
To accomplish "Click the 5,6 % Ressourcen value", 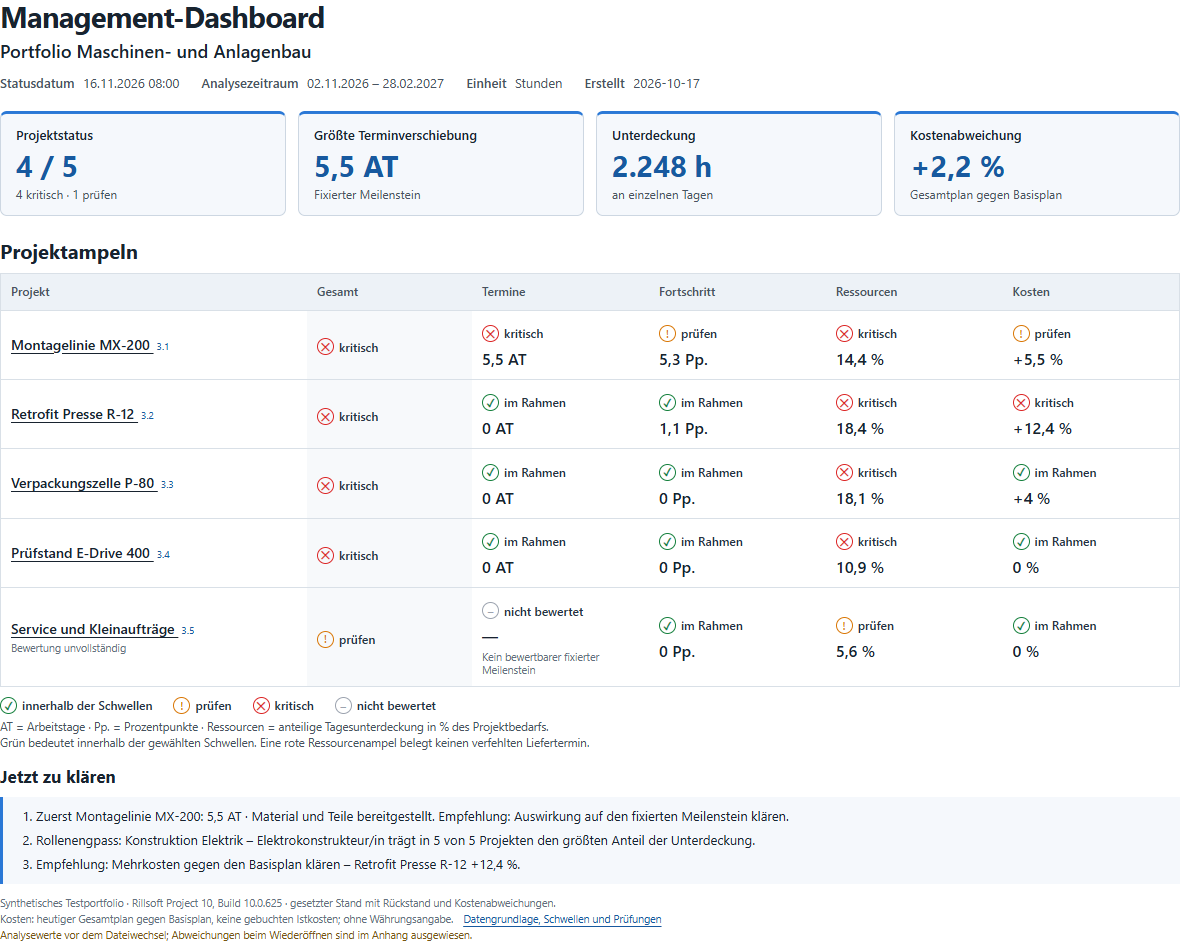I will [856, 652].
